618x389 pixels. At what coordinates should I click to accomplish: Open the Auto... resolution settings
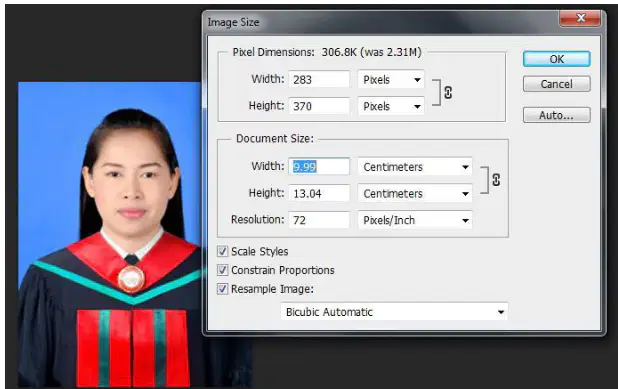coord(556,115)
